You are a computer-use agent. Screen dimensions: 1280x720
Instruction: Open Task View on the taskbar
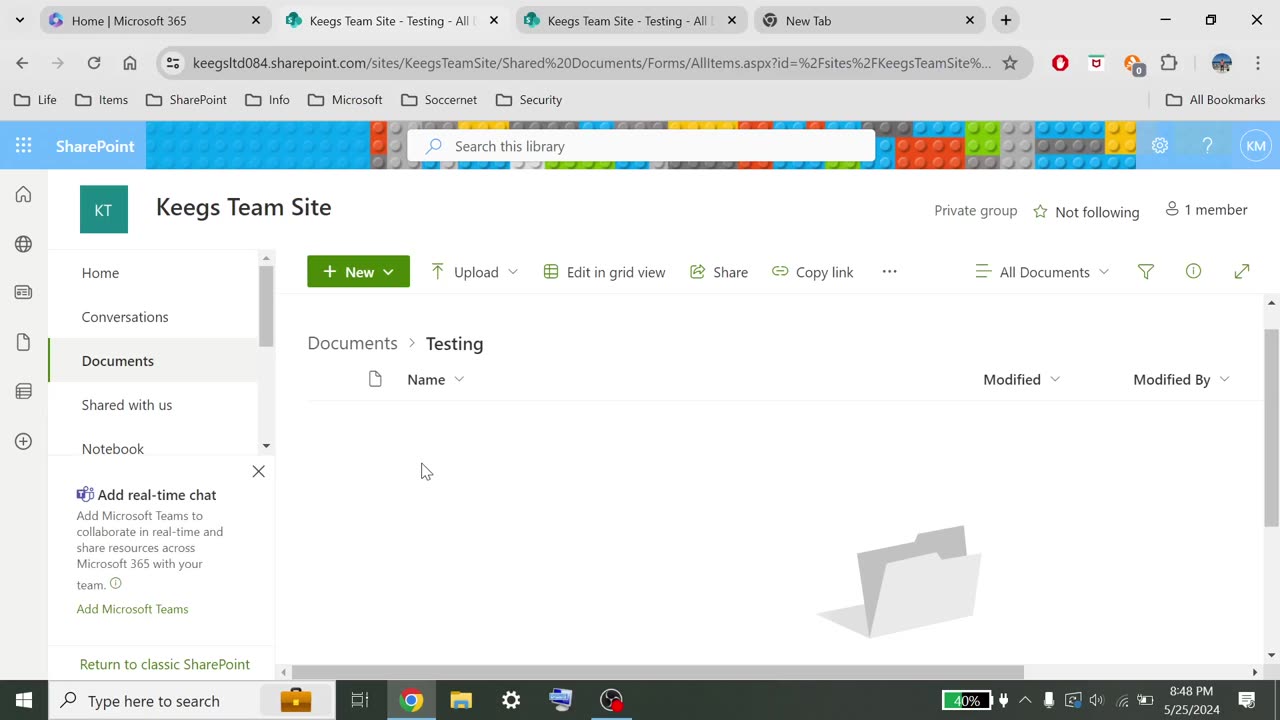pyautogui.click(x=360, y=700)
